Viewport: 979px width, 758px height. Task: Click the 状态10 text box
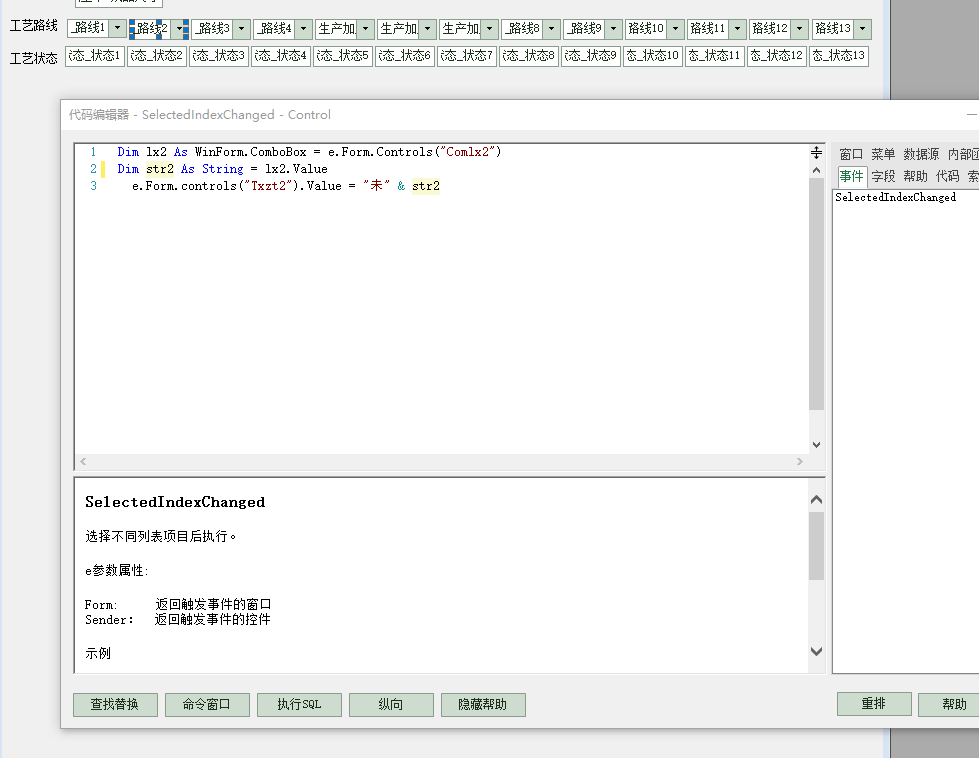tap(652, 56)
